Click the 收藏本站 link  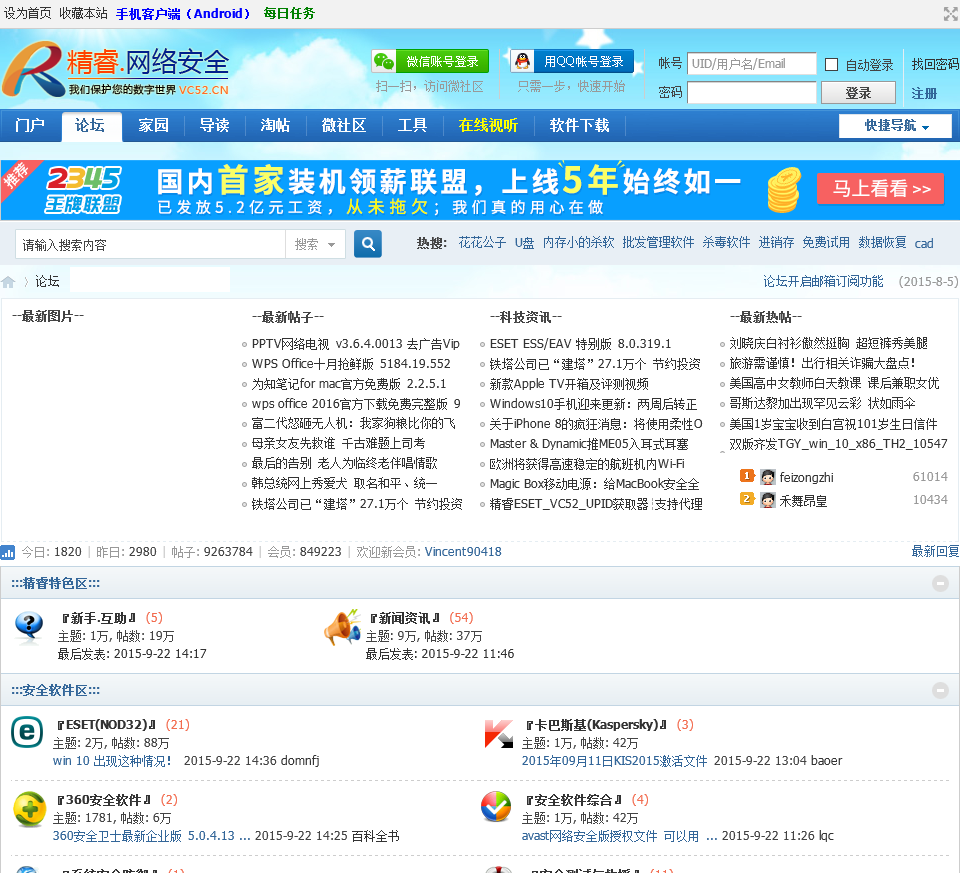83,13
